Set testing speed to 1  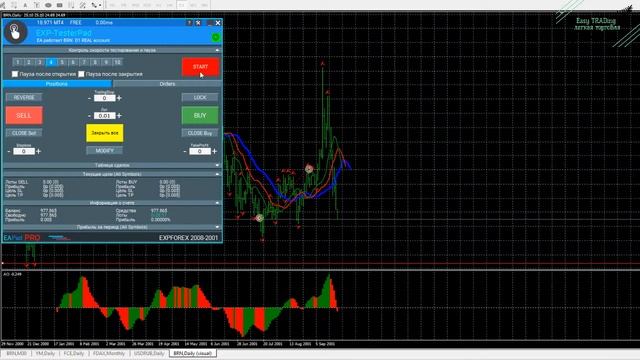click(x=18, y=62)
